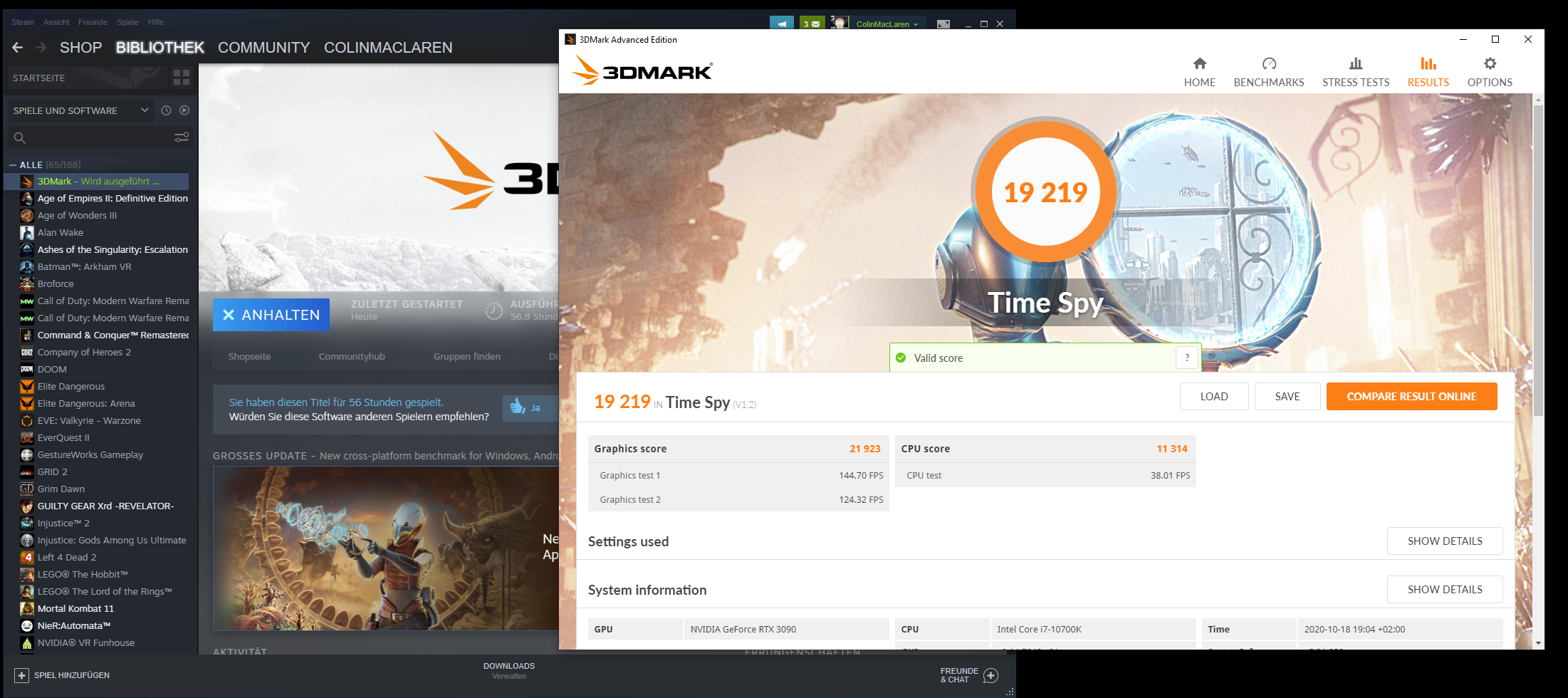The width and height of the screenshot is (1568, 698).
Task: Open friends and chat plus icon
Action: (991, 675)
